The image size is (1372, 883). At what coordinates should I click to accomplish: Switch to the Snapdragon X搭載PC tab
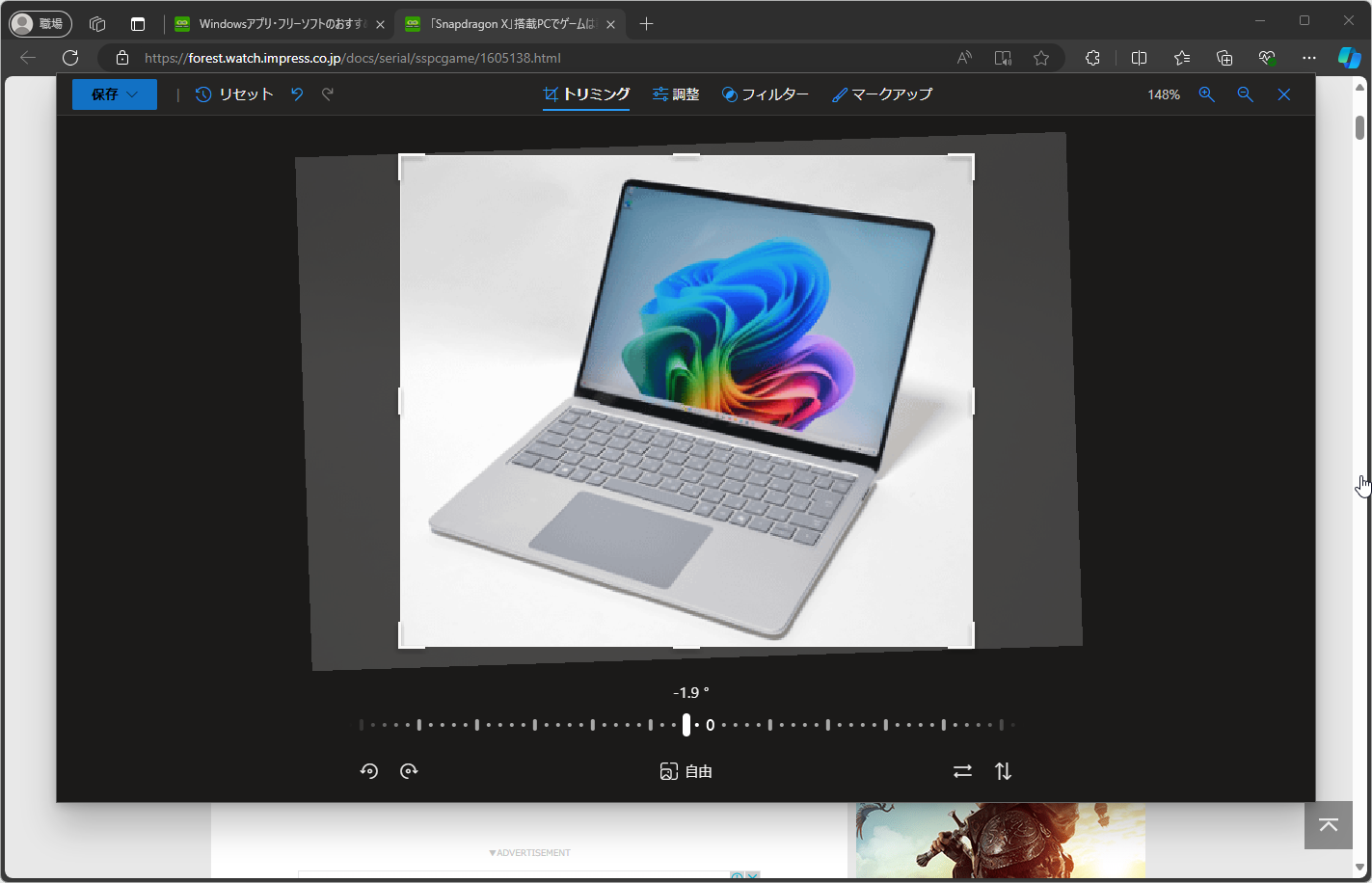pos(509,24)
